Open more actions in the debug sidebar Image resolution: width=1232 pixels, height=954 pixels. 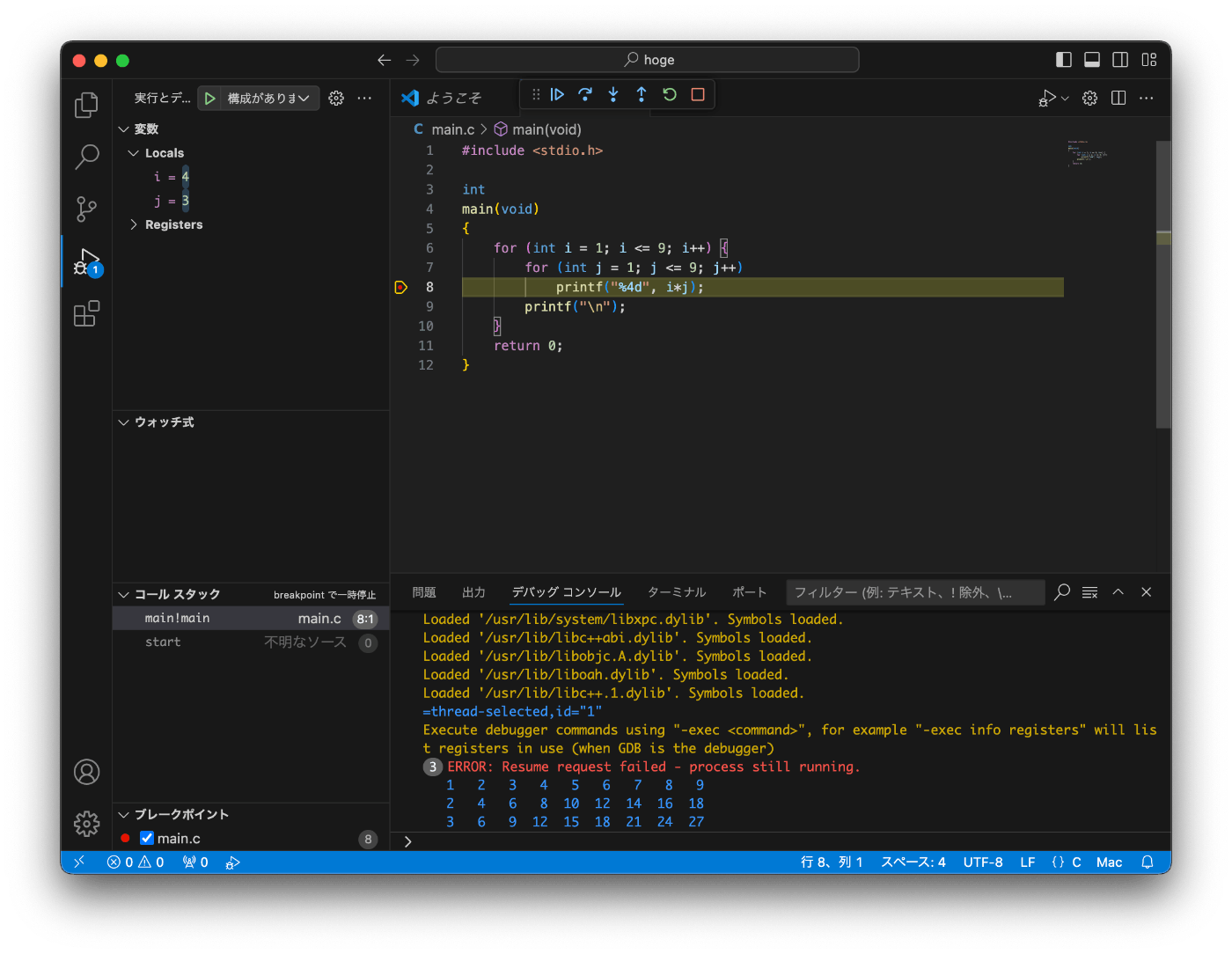[364, 99]
